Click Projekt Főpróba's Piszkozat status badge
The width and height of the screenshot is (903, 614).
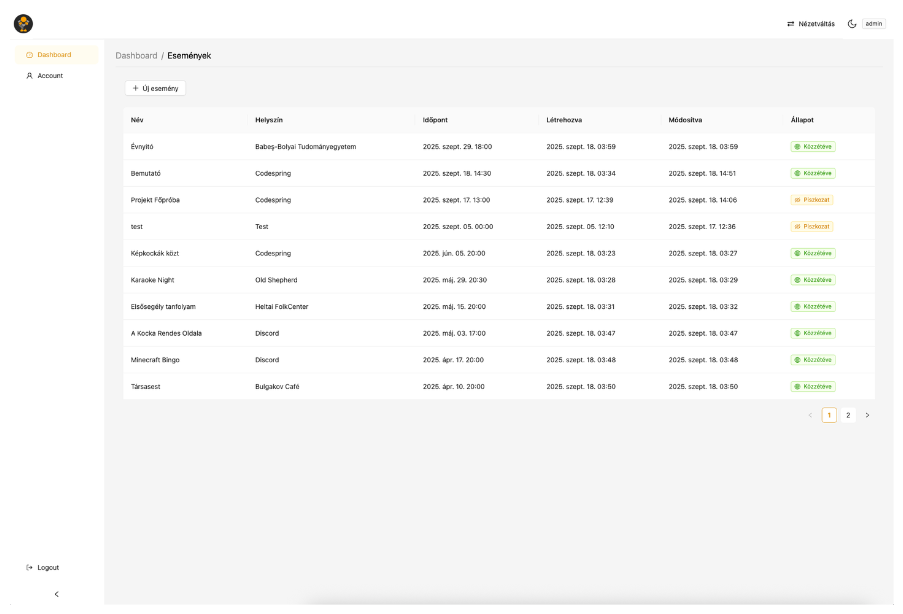(812, 200)
